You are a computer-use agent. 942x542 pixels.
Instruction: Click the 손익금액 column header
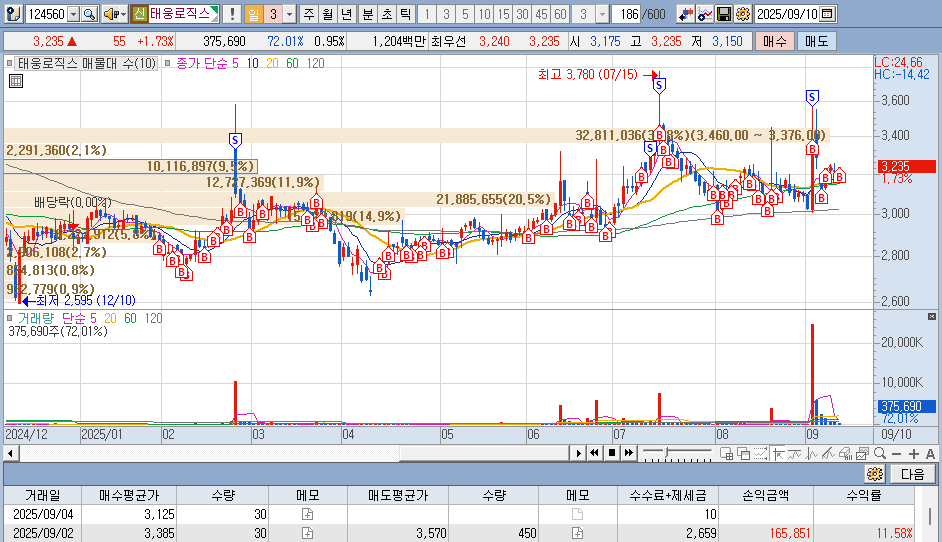[765, 495]
